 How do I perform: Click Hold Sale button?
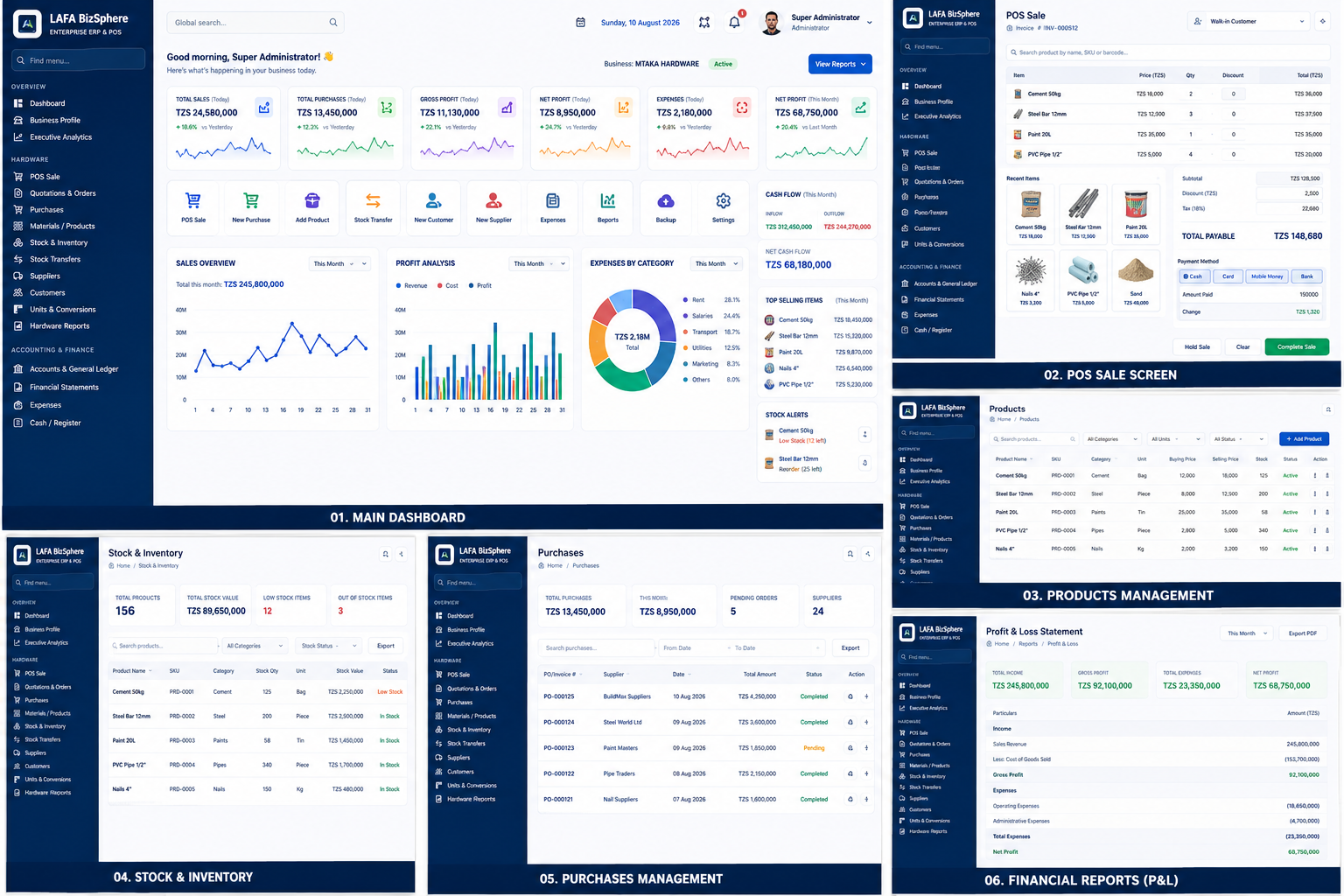click(x=1197, y=347)
